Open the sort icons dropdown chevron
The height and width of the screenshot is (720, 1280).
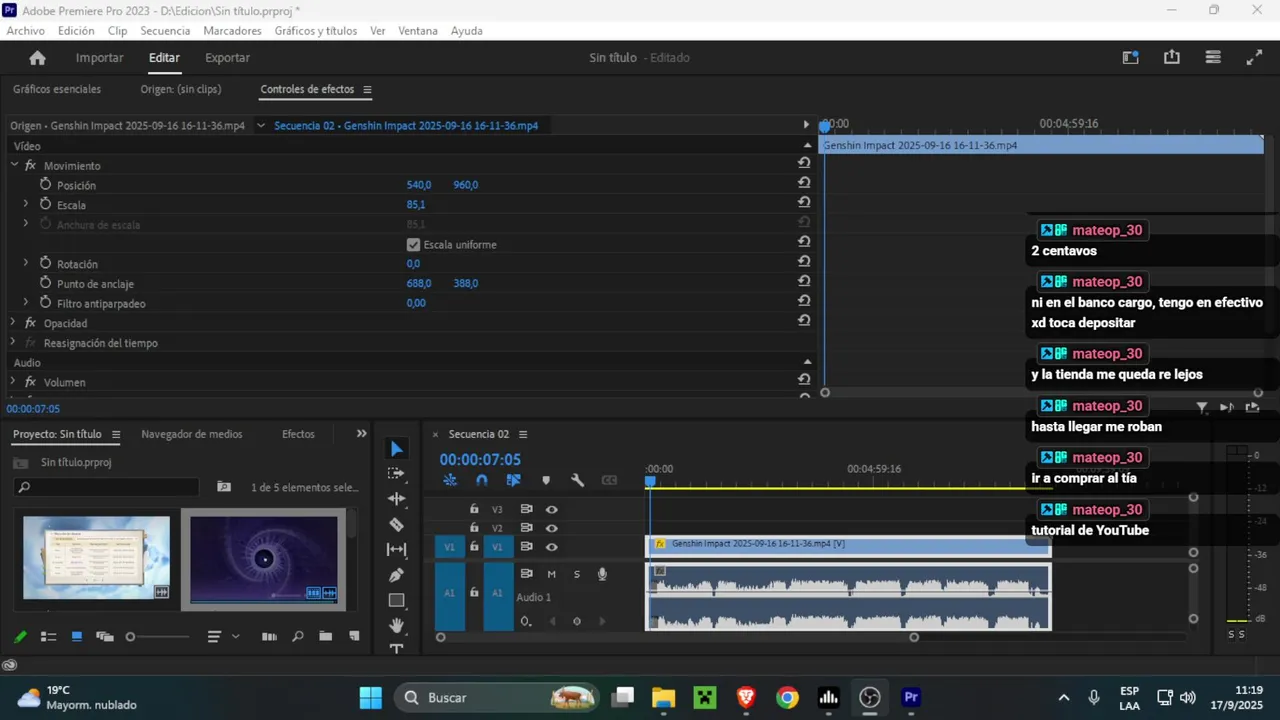(236, 636)
